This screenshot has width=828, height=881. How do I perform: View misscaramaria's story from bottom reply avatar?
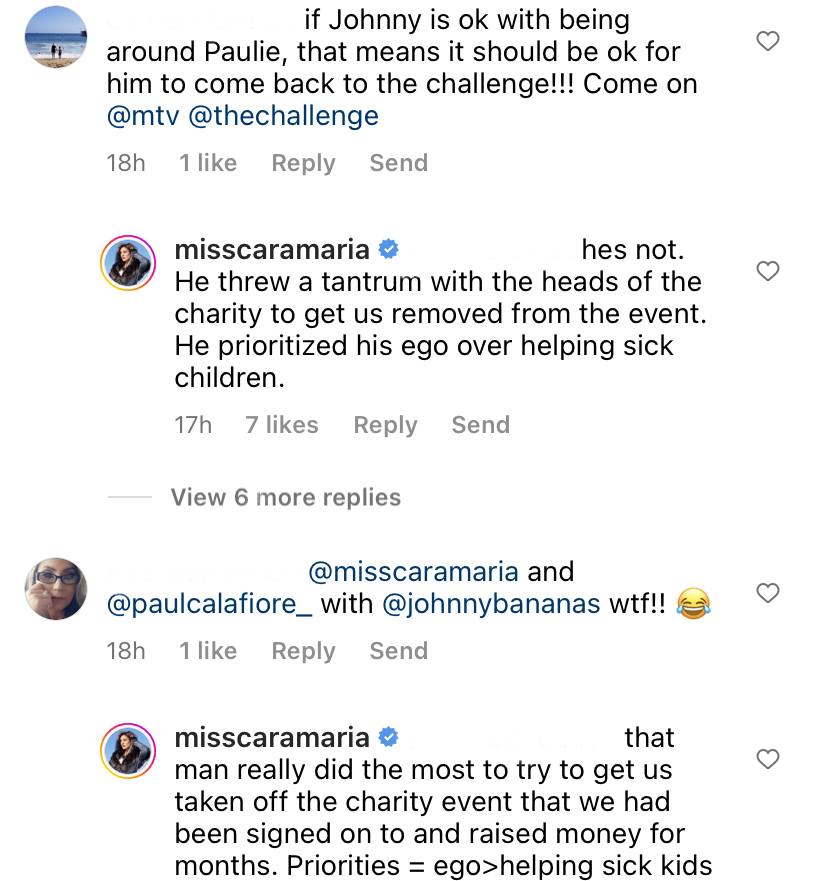[128, 751]
